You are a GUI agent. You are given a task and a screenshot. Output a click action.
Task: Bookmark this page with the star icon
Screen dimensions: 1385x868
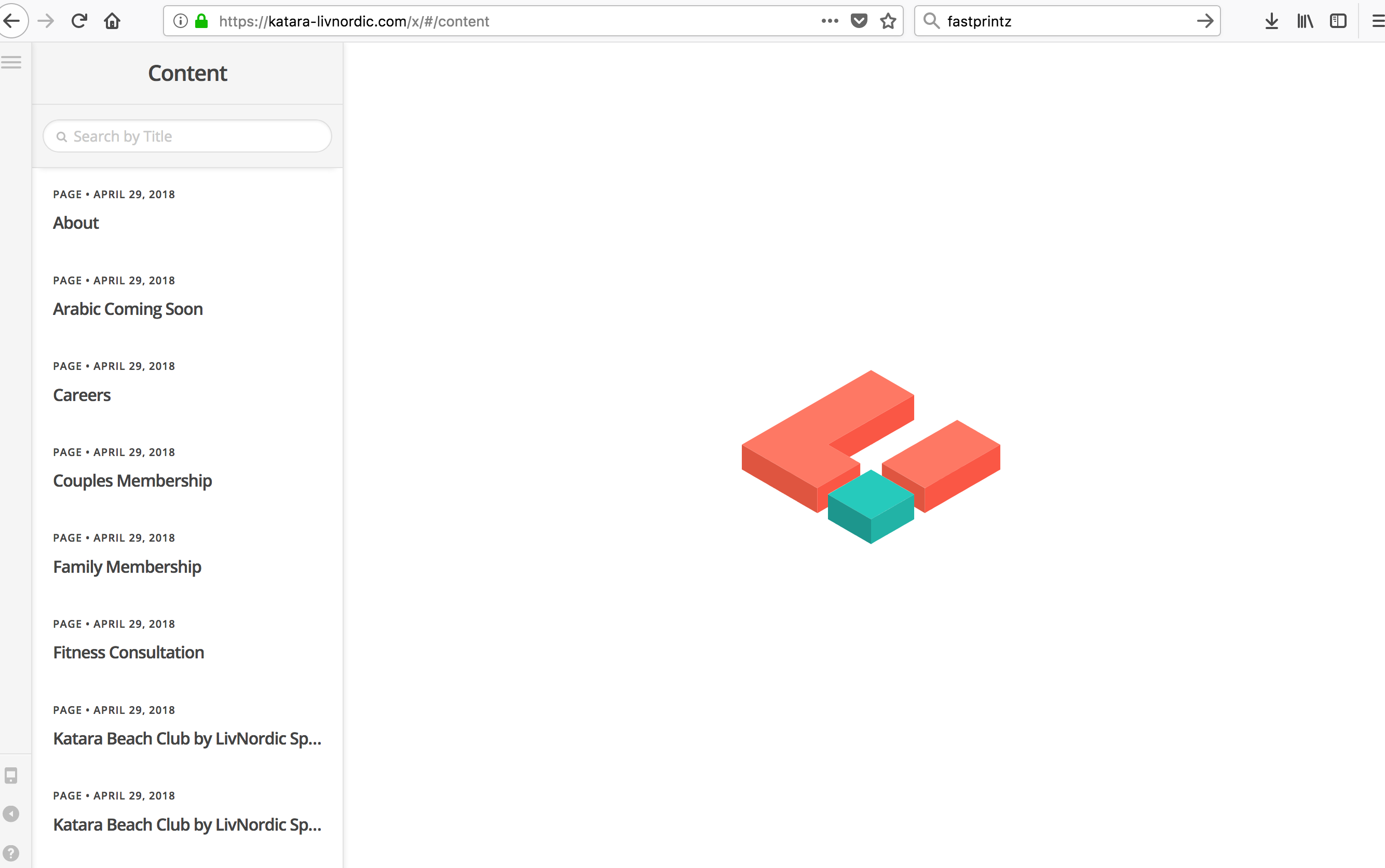pos(888,21)
